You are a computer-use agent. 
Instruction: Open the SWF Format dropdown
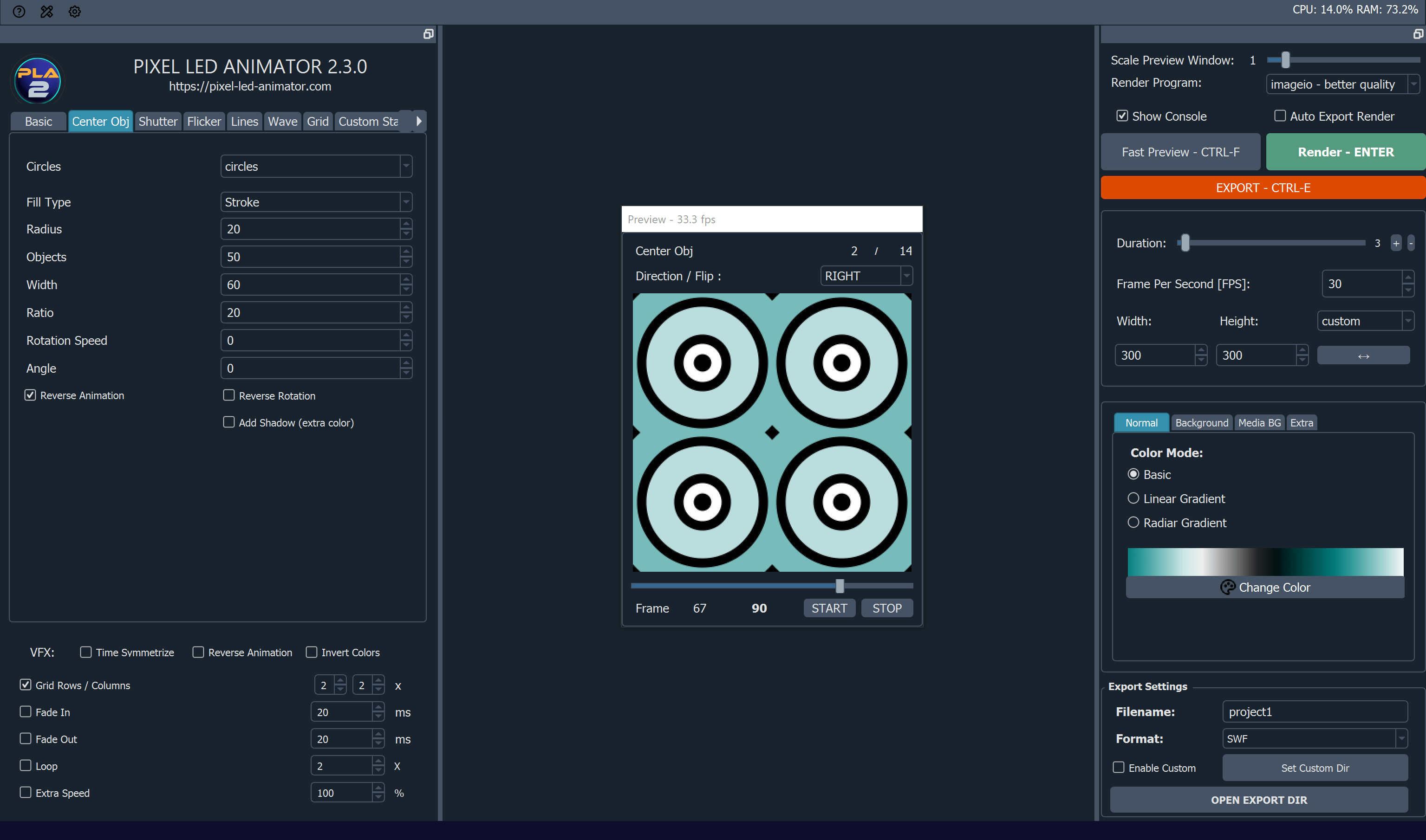pos(1314,738)
